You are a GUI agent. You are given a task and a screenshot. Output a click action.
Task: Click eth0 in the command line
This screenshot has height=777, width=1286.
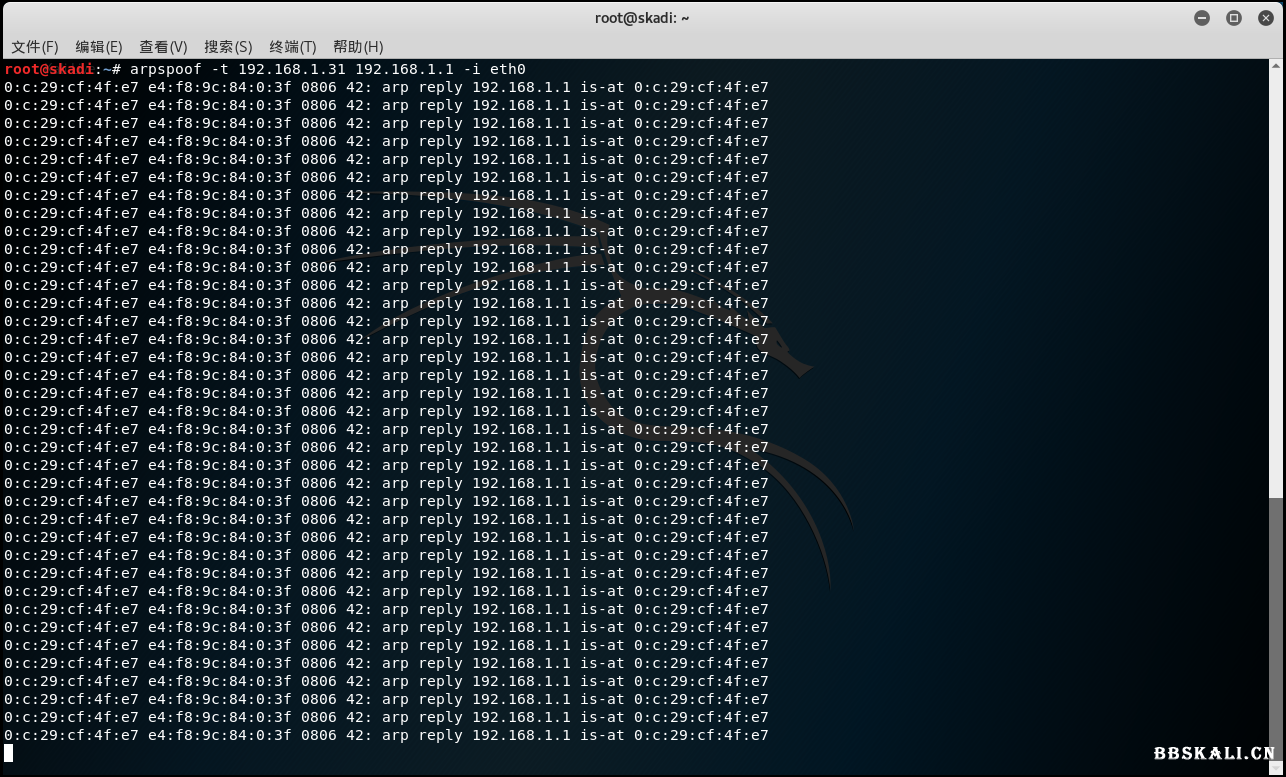[507, 69]
